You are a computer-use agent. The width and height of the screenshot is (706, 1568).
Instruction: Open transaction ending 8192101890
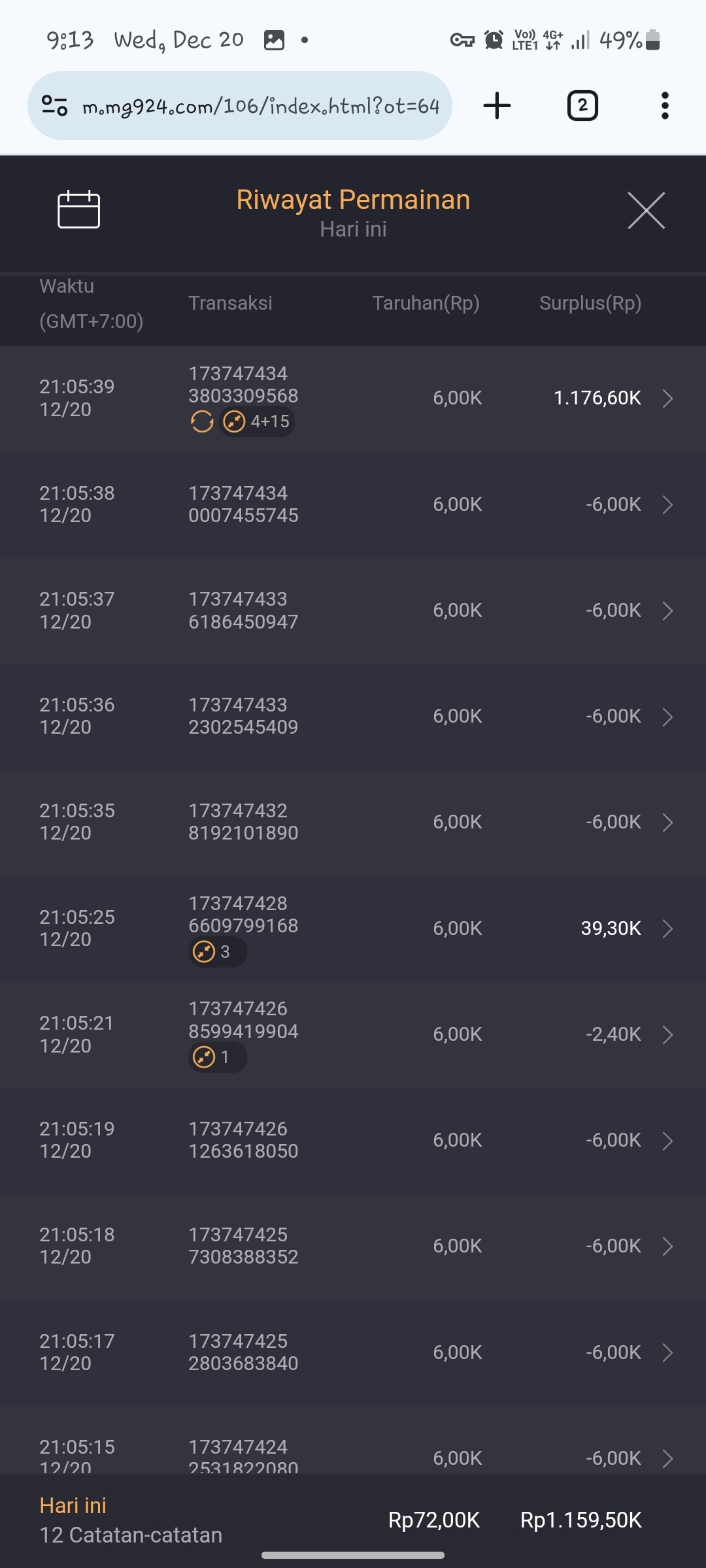(x=243, y=822)
